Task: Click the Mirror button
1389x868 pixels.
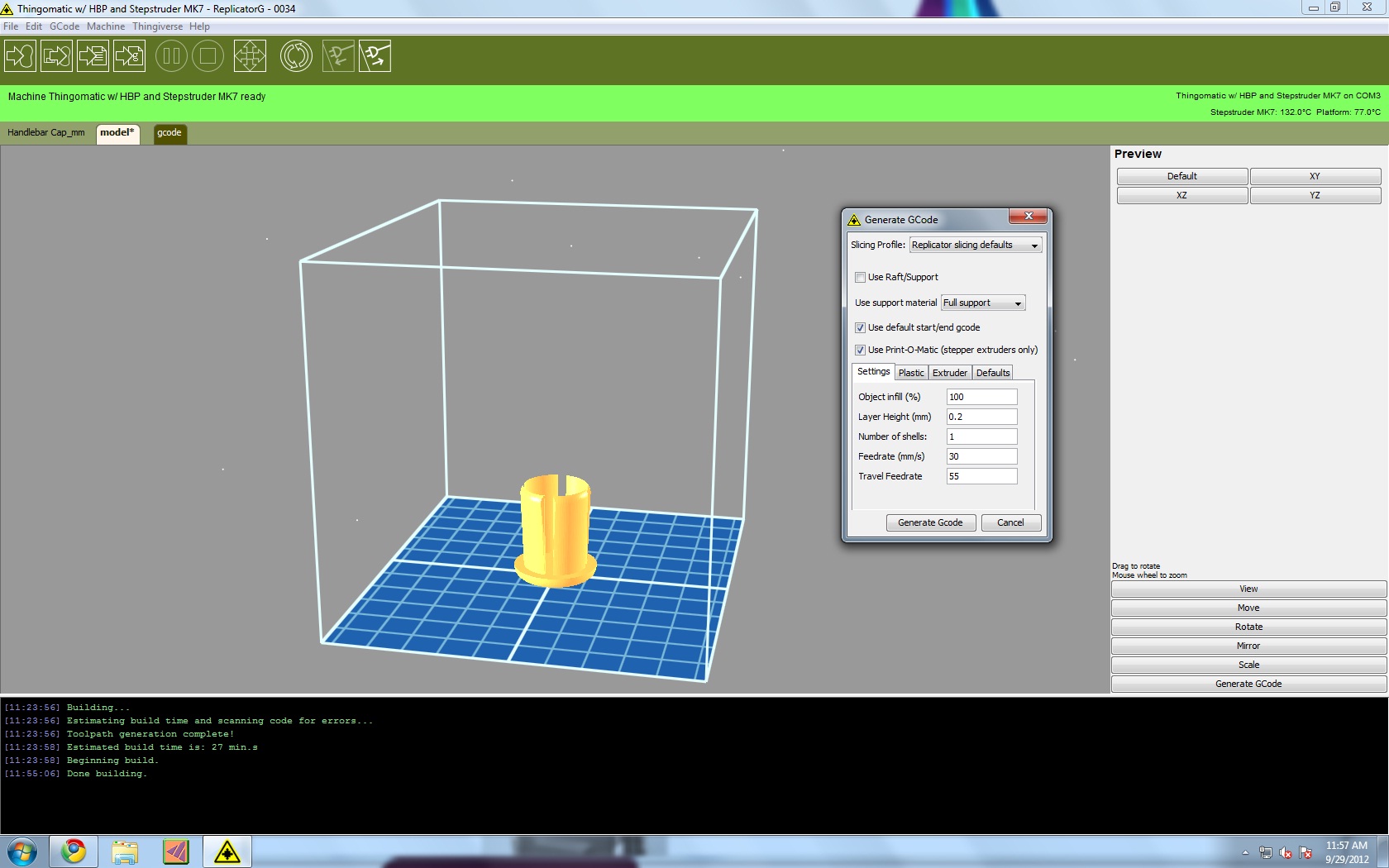Action: point(1248,646)
